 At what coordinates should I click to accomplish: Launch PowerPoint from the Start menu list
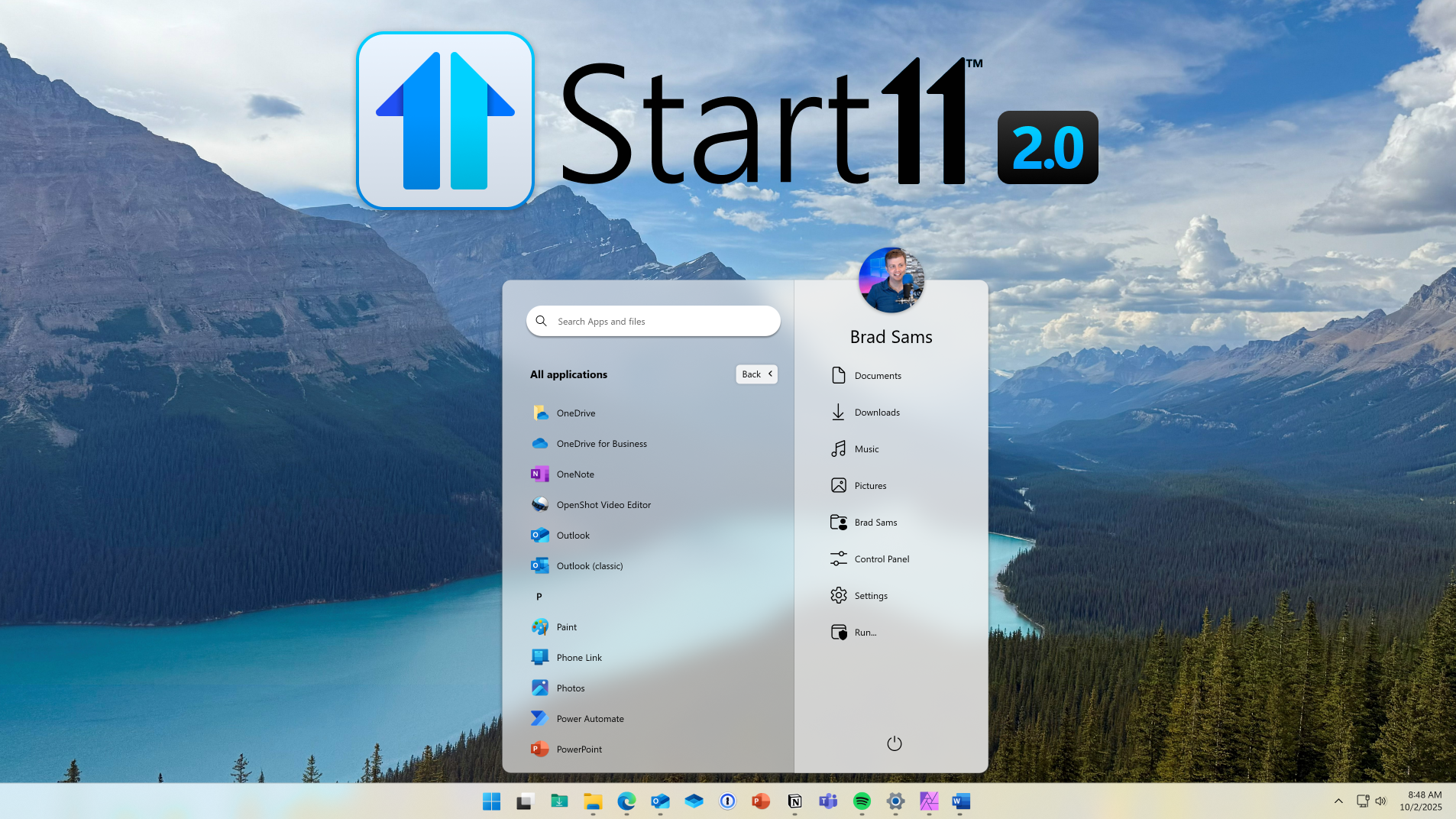578,749
